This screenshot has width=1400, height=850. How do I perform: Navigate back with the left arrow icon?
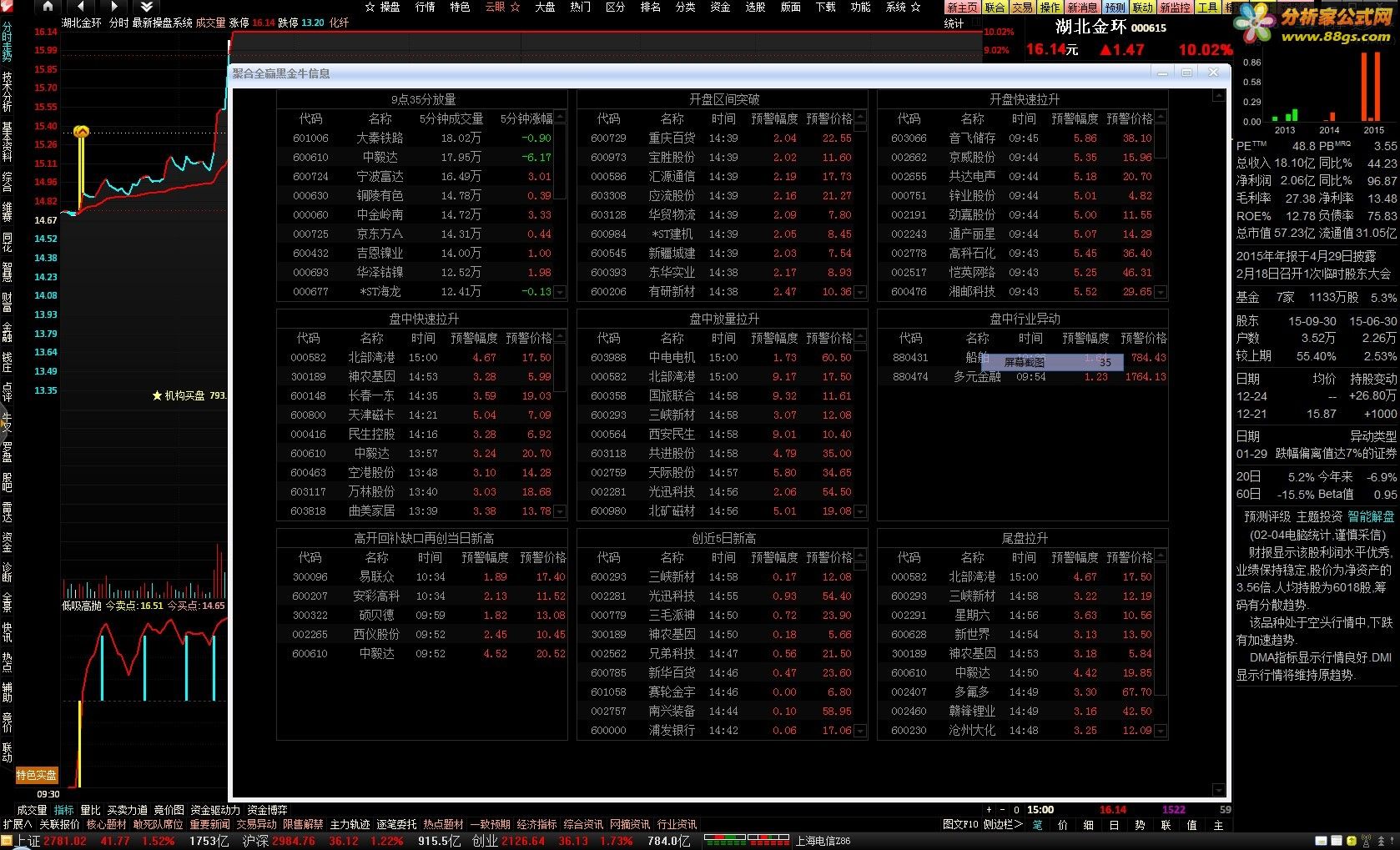pos(81,6)
